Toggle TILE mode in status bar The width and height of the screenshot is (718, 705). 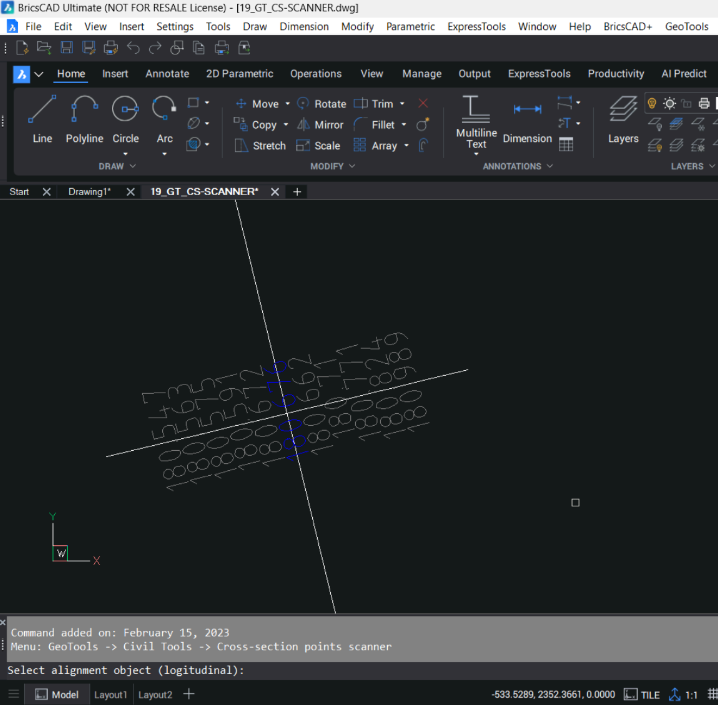click(x=641, y=694)
